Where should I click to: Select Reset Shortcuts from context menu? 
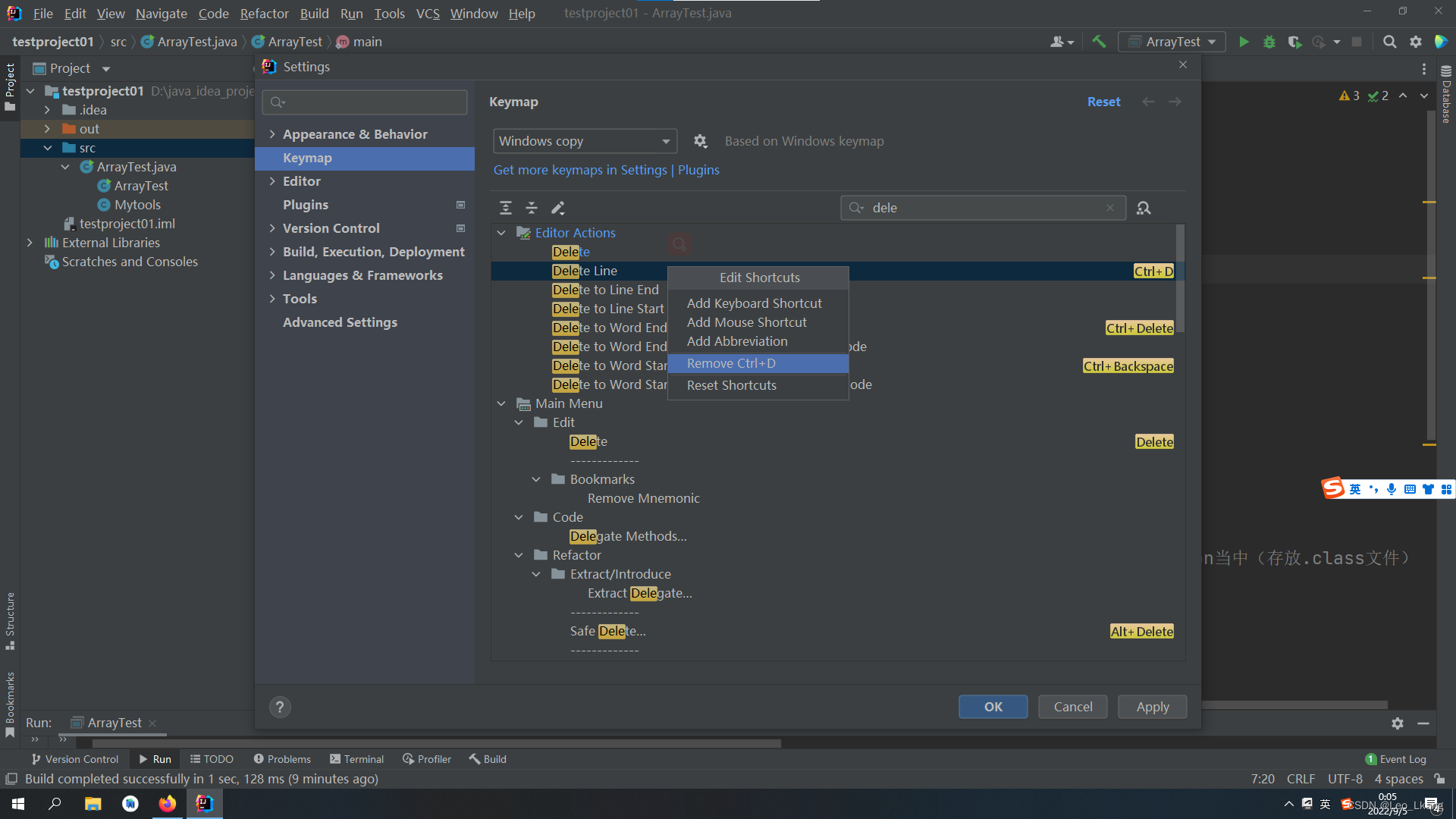[x=731, y=385]
